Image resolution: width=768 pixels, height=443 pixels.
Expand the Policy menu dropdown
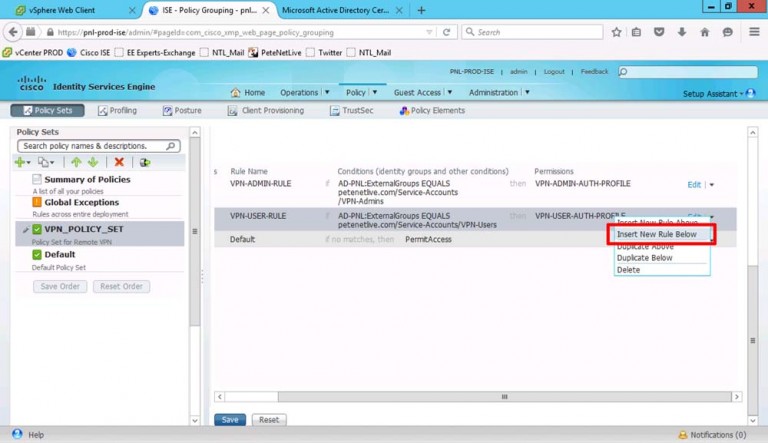point(375,92)
